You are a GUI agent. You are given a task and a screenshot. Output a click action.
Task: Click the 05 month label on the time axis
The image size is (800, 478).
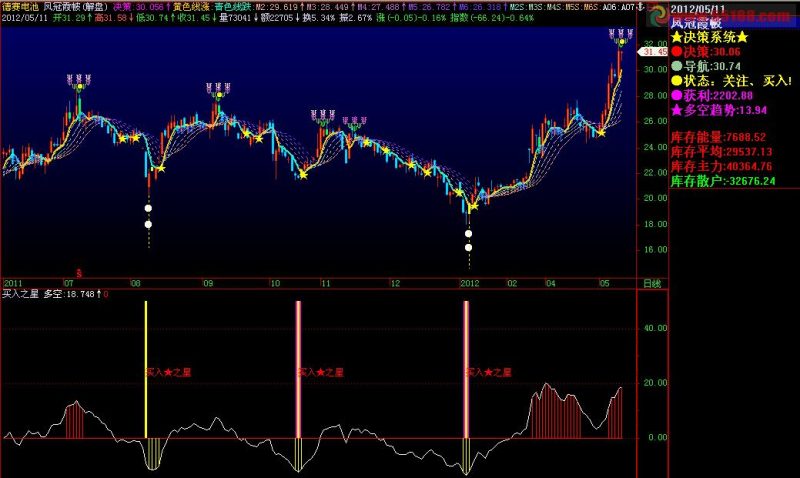(x=604, y=283)
